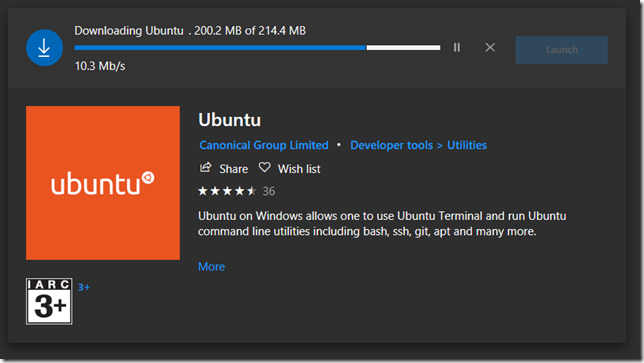Click the Share text label
Viewport: 644px width, 363px height.
[x=233, y=169]
